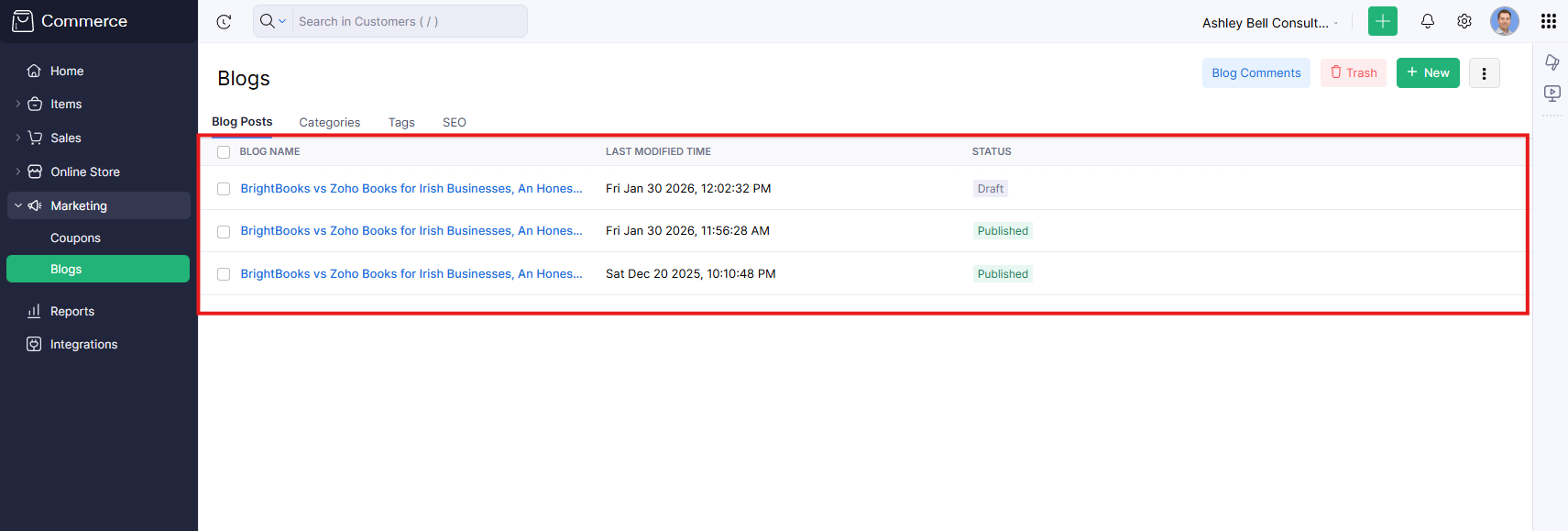1568x531 pixels.
Task: Expand the Items sidebar section
Action: point(18,104)
